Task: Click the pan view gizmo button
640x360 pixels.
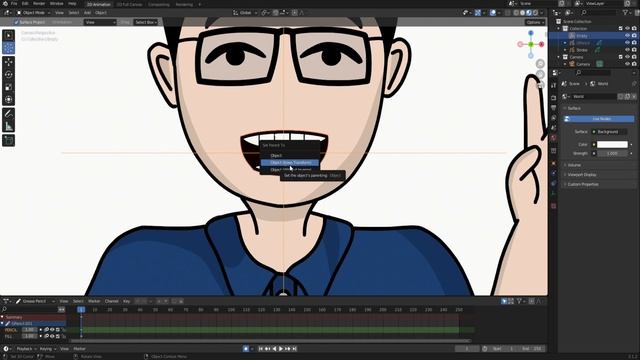Action: pos(540,75)
